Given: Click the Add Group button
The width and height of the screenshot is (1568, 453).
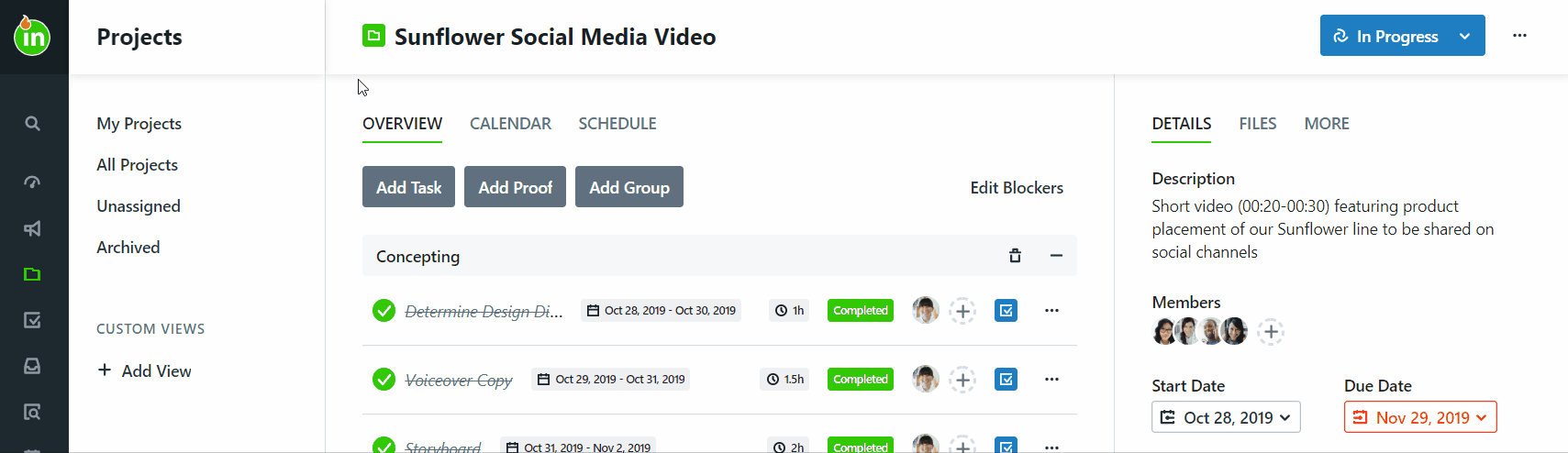Looking at the screenshot, I should pyautogui.click(x=629, y=187).
